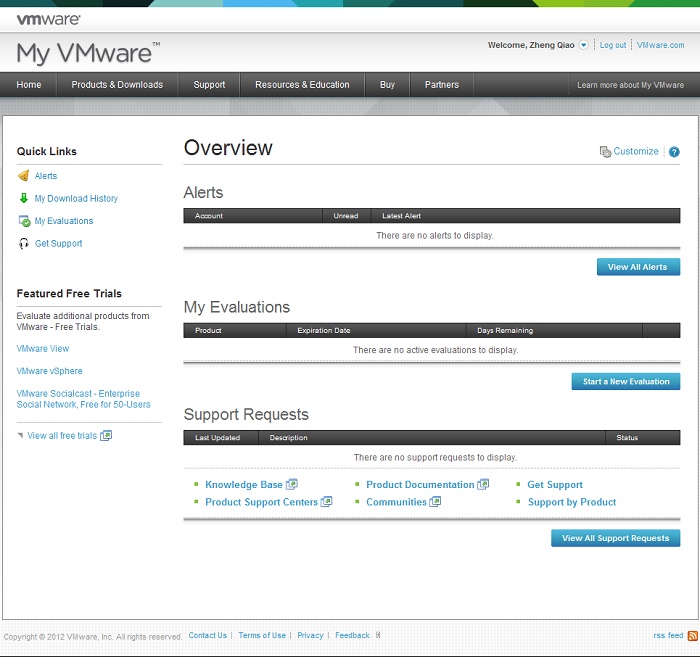Click the orange RSS feed icon
The image size is (700, 657).
click(692, 635)
